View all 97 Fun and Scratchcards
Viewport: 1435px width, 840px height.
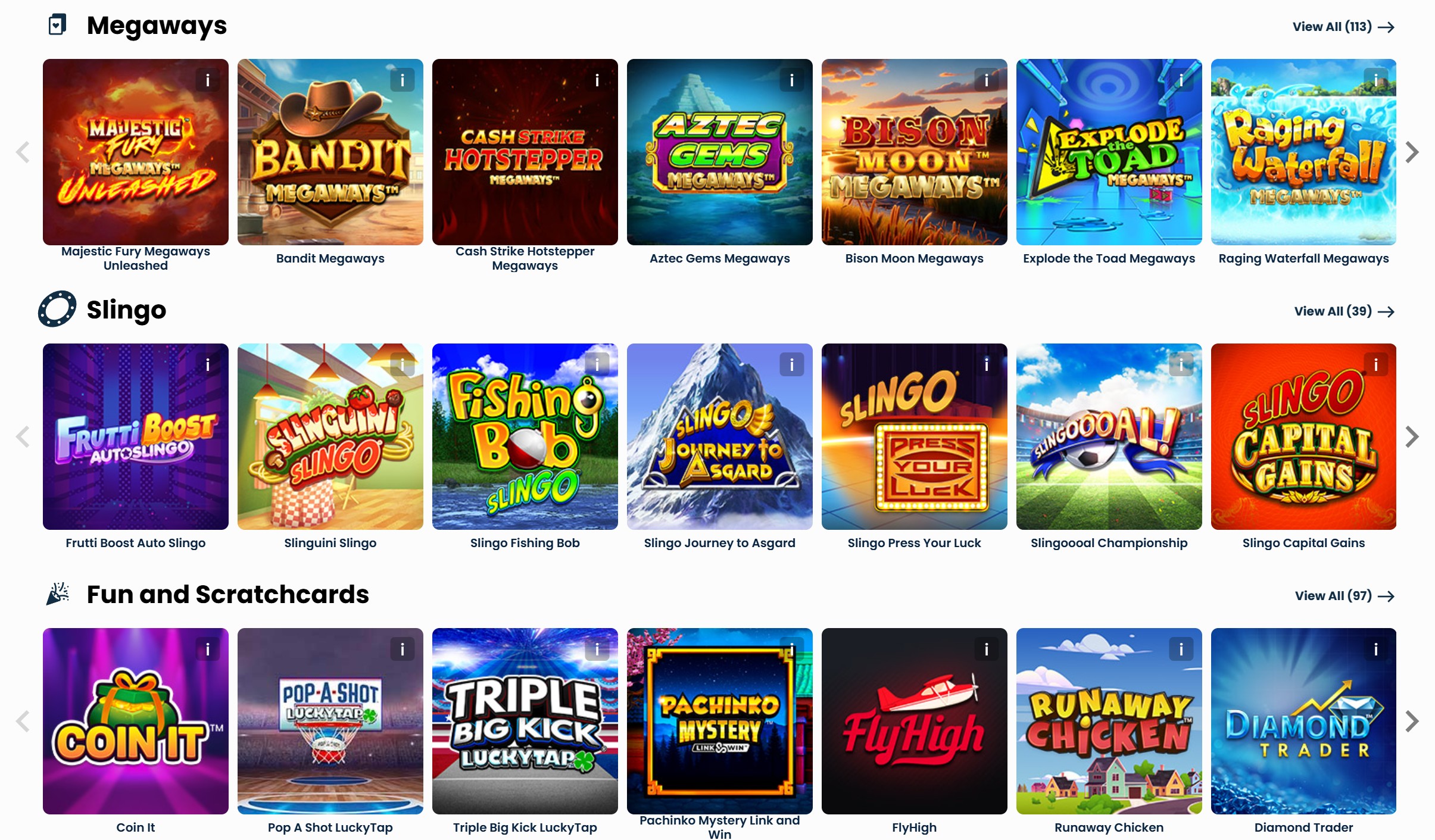coord(1344,596)
